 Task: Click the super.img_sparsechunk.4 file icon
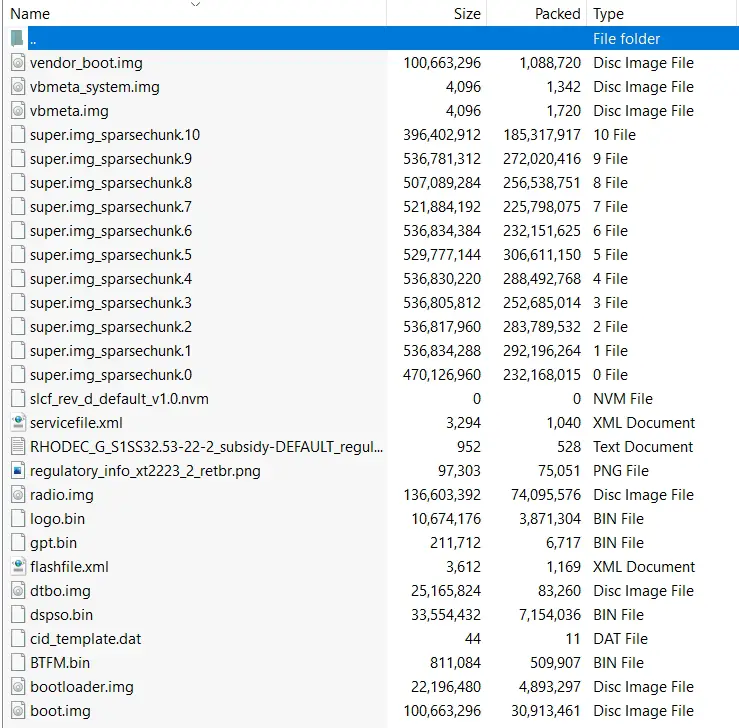pyautogui.click(x=18, y=278)
